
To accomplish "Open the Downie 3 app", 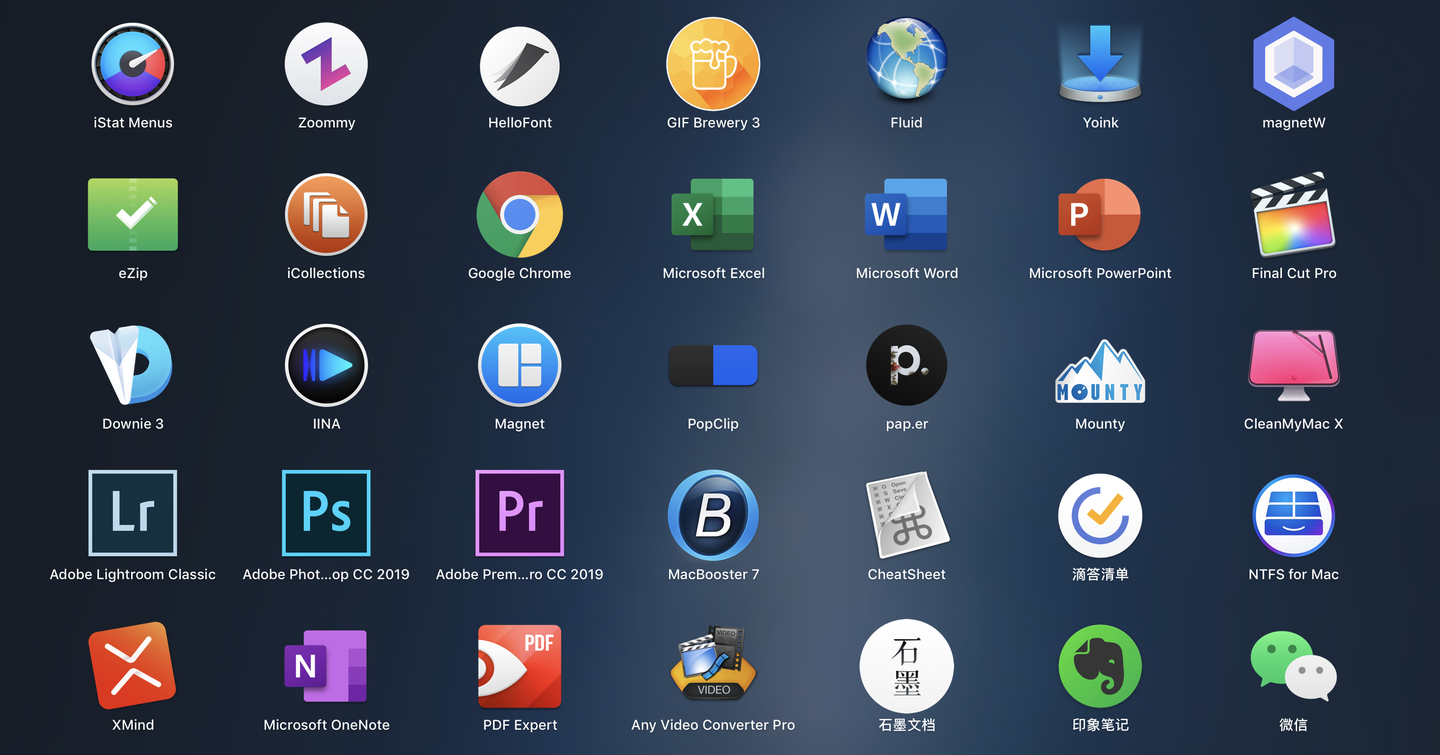I will [133, 365].
